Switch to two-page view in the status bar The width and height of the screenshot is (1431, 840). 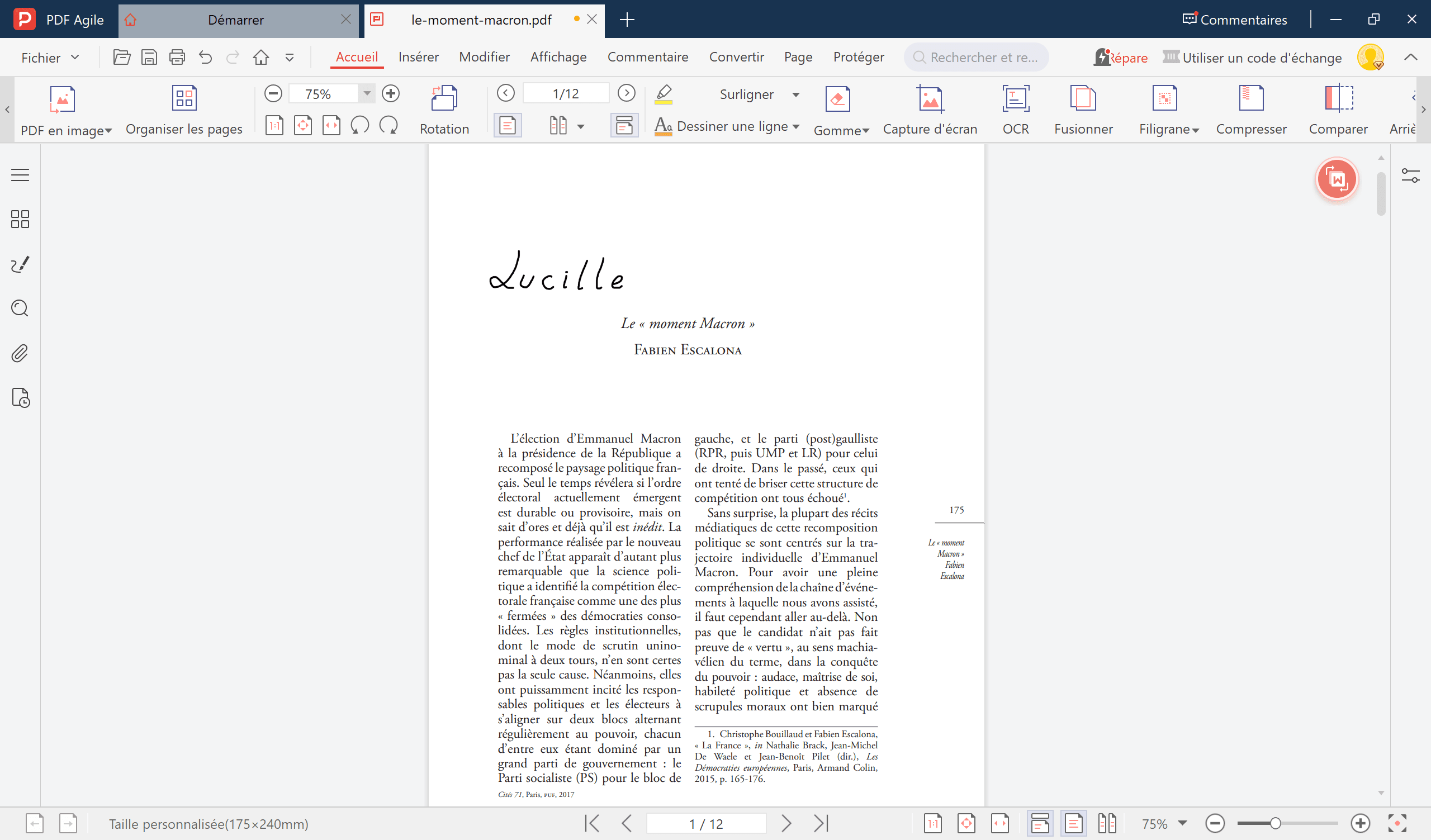coord(1107,823)
